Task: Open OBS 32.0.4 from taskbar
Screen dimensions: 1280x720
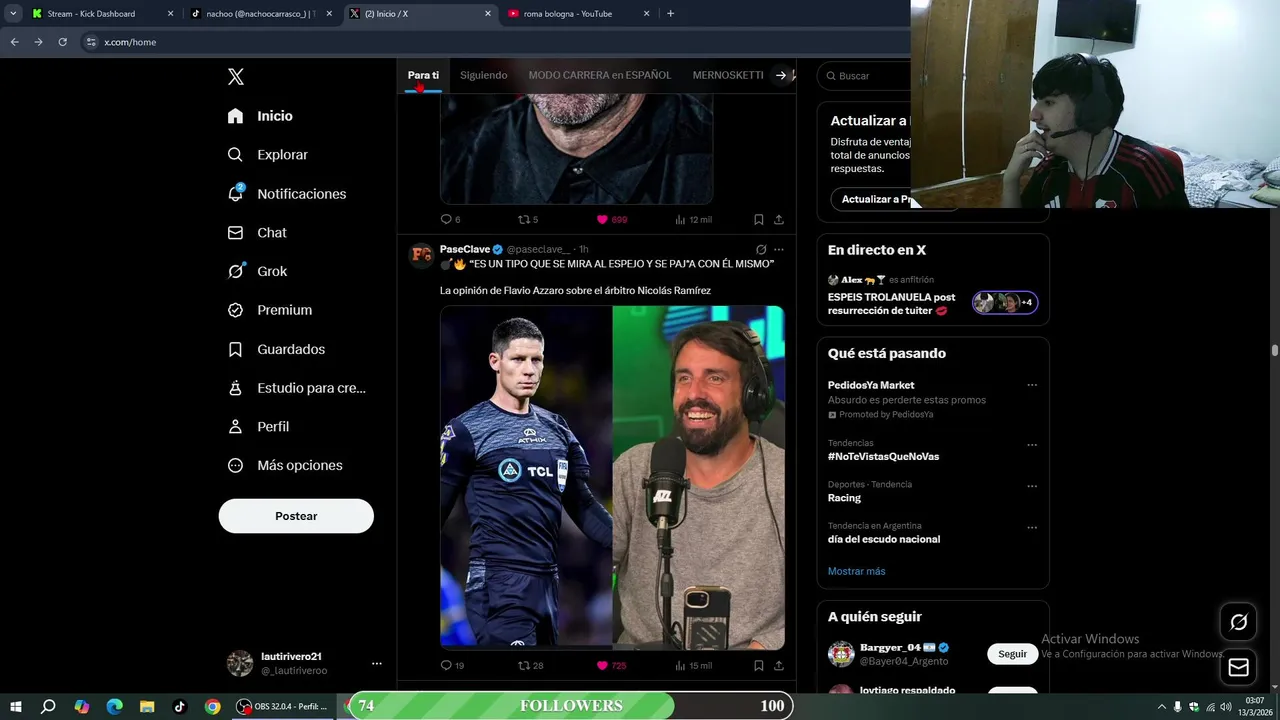Action: tap(283, 706)
